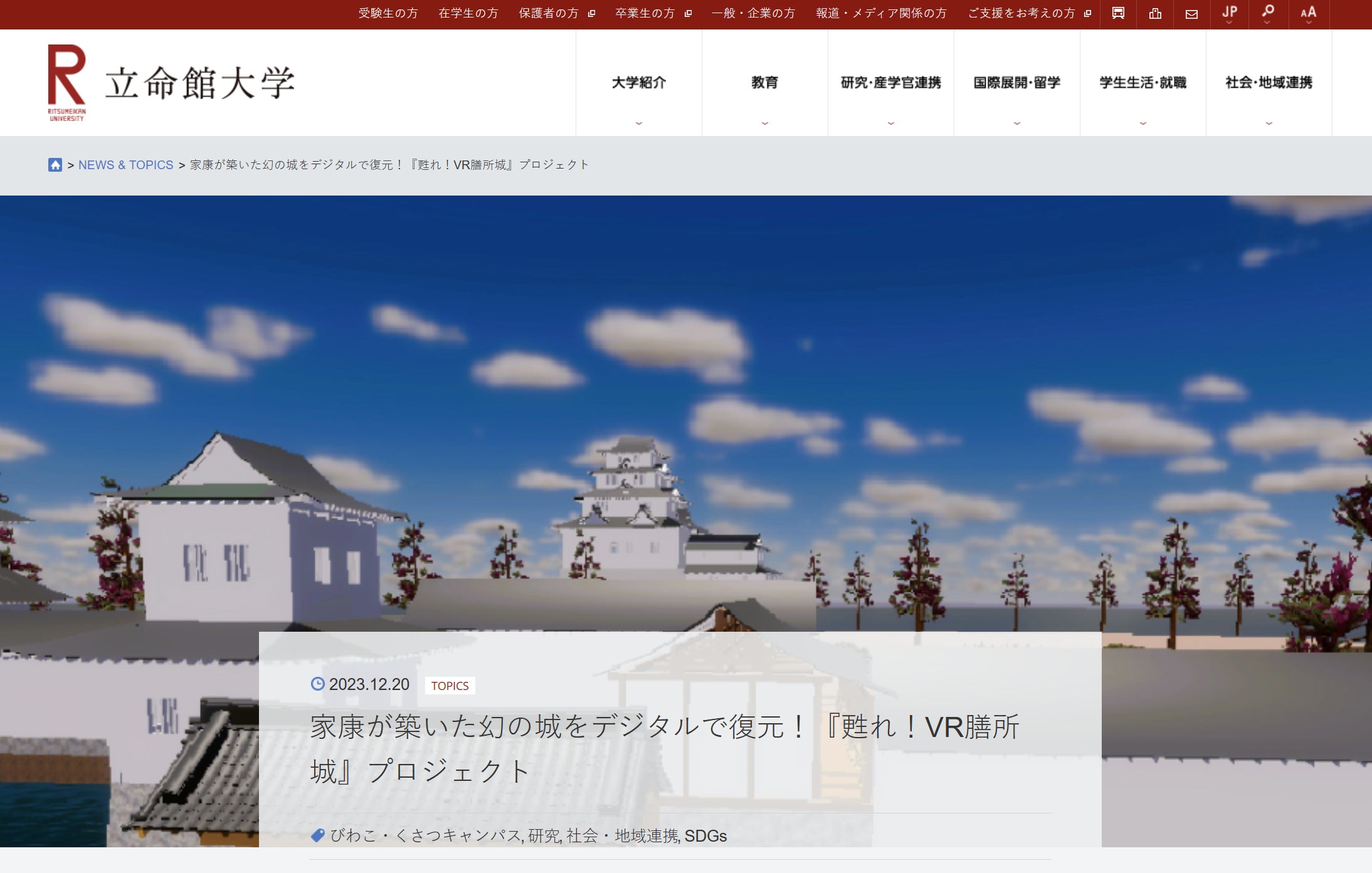1372x873 pixels.
Task: Click the home icon in breadcrumb
Action: [55, 165]
